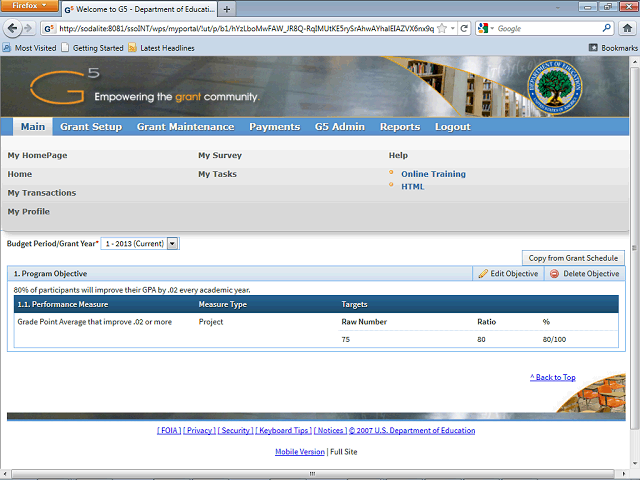Click the horizontal scrollbar thumb
This screenshot has height=480, width=640.
tap(312, 473)
